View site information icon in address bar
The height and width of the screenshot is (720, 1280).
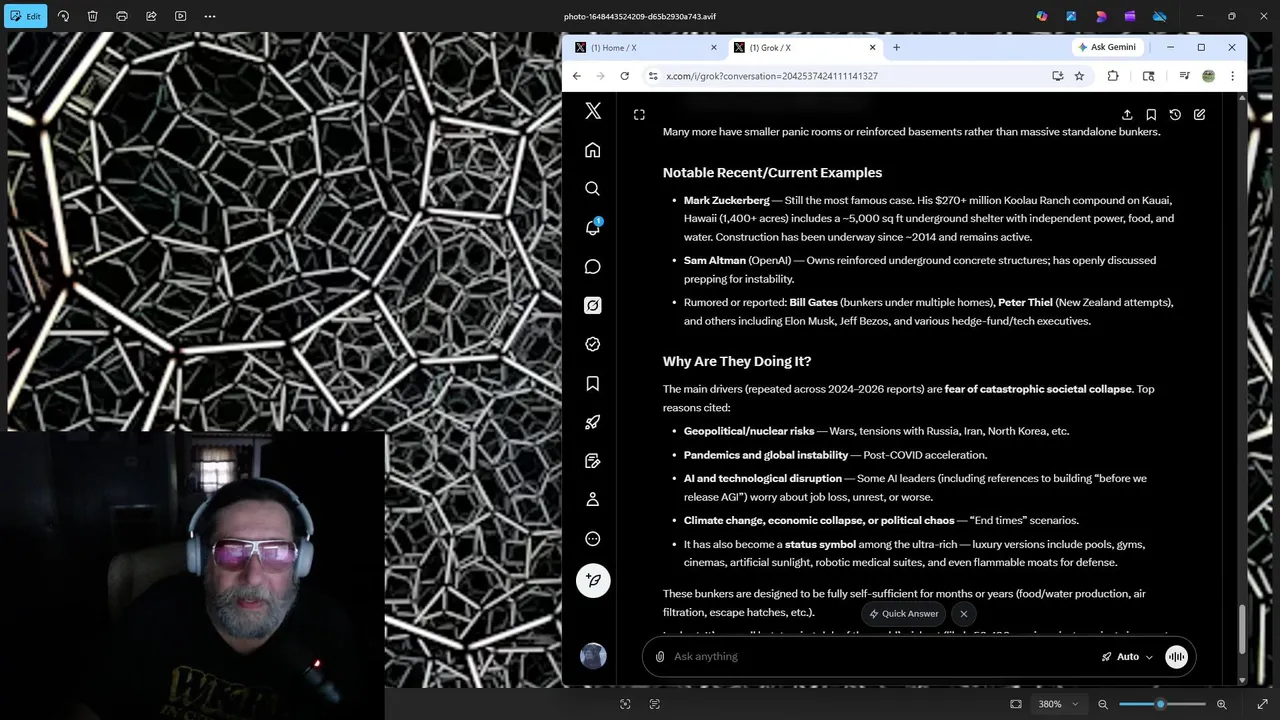click(x=653, y=76)
